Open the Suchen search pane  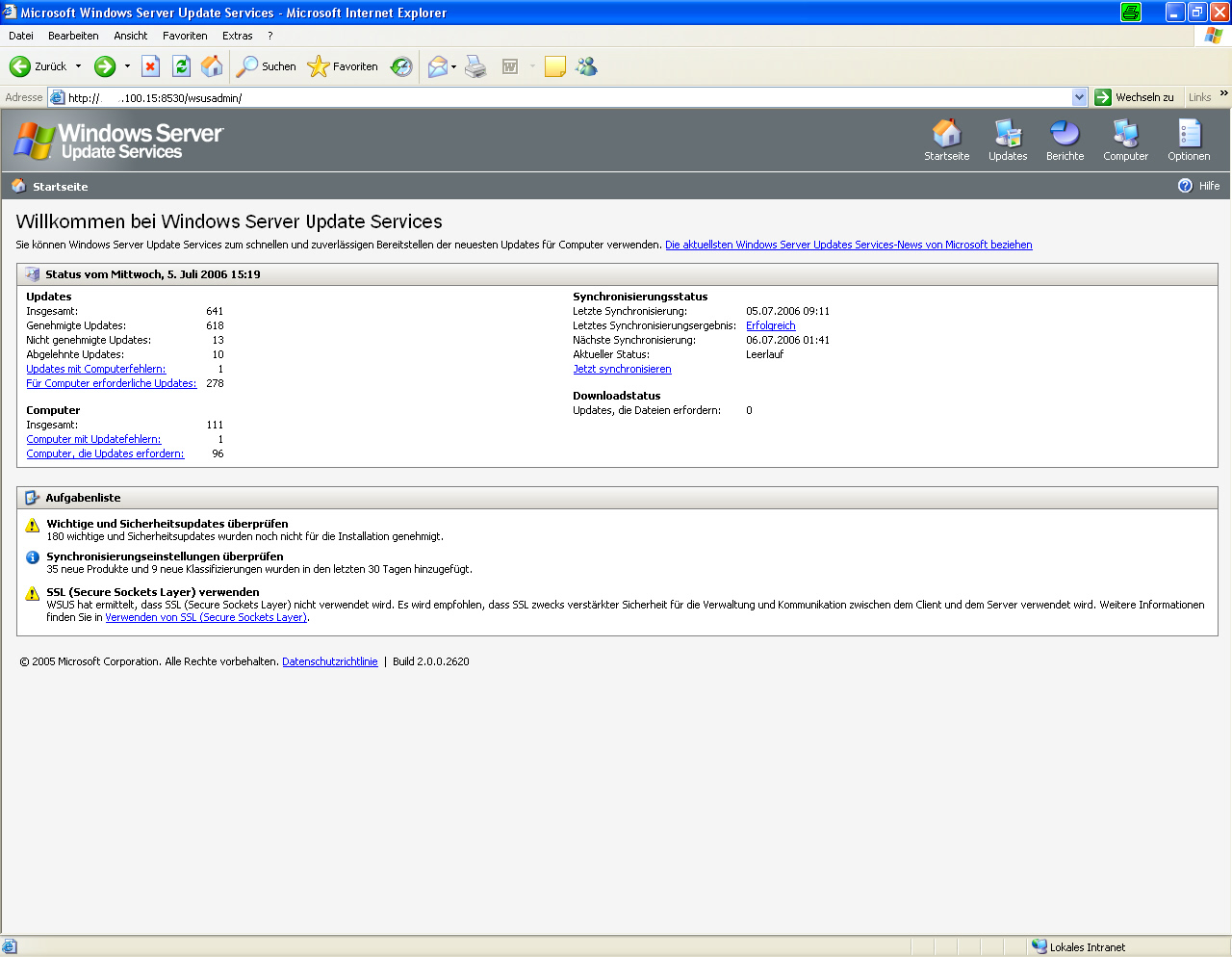tap(267, 66)
